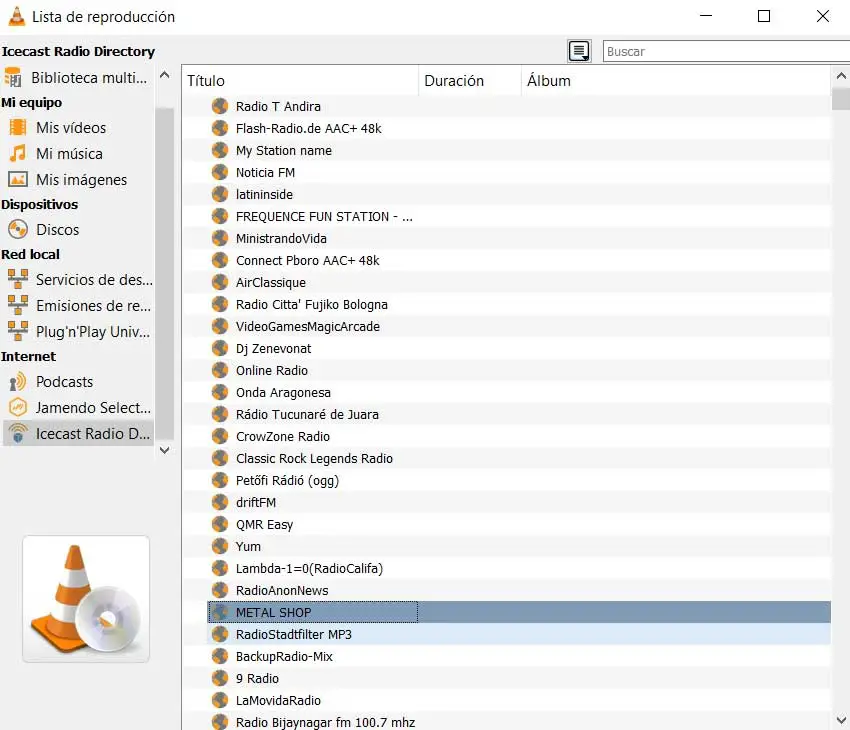Click sidebar scroll down arrow
This screenshot has height=730, width=850.
[165, 450]
